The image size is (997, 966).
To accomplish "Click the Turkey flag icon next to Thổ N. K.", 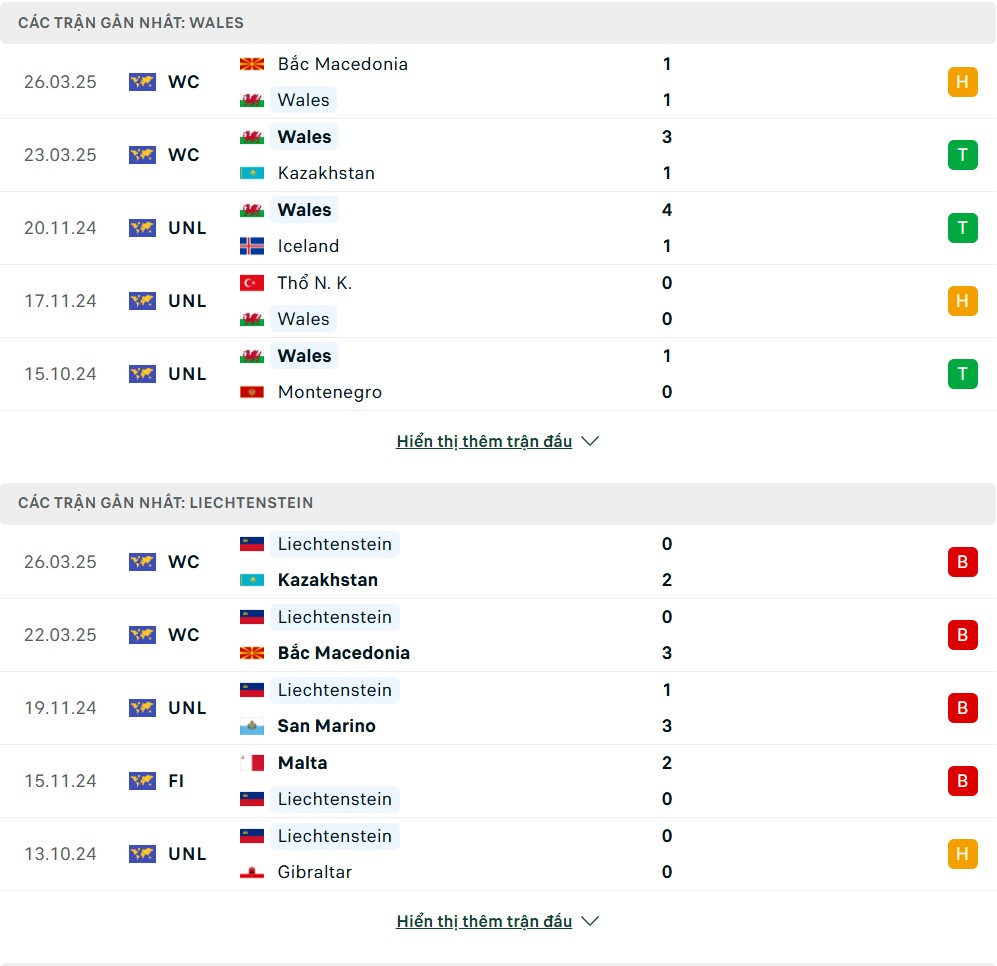I will 252,283.
